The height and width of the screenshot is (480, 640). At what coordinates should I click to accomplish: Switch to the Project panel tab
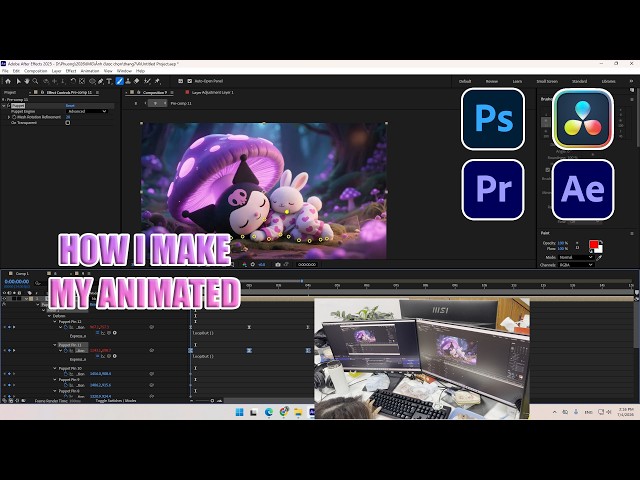click(10, 93)
